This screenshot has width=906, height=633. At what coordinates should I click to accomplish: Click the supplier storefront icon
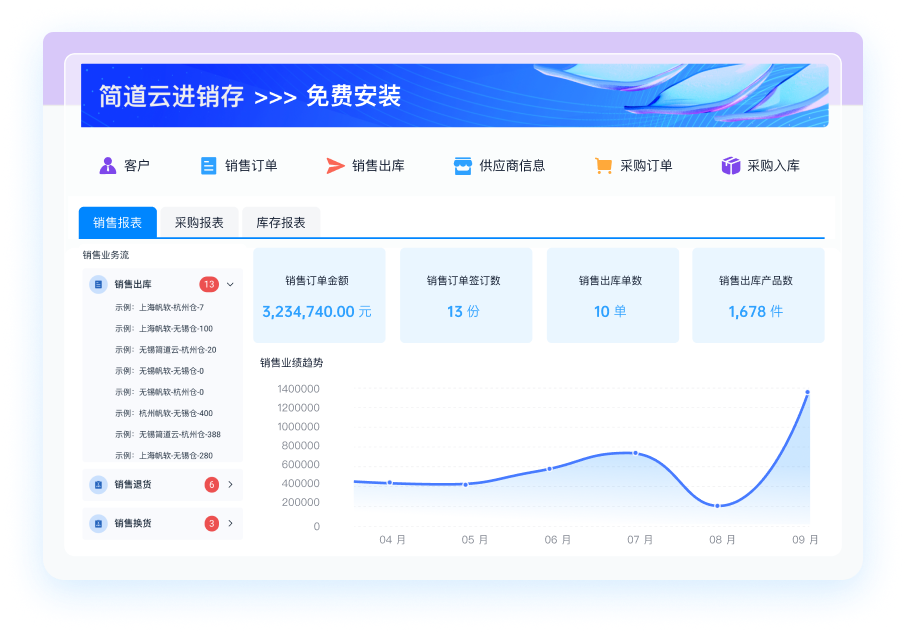tap(462, 166)
